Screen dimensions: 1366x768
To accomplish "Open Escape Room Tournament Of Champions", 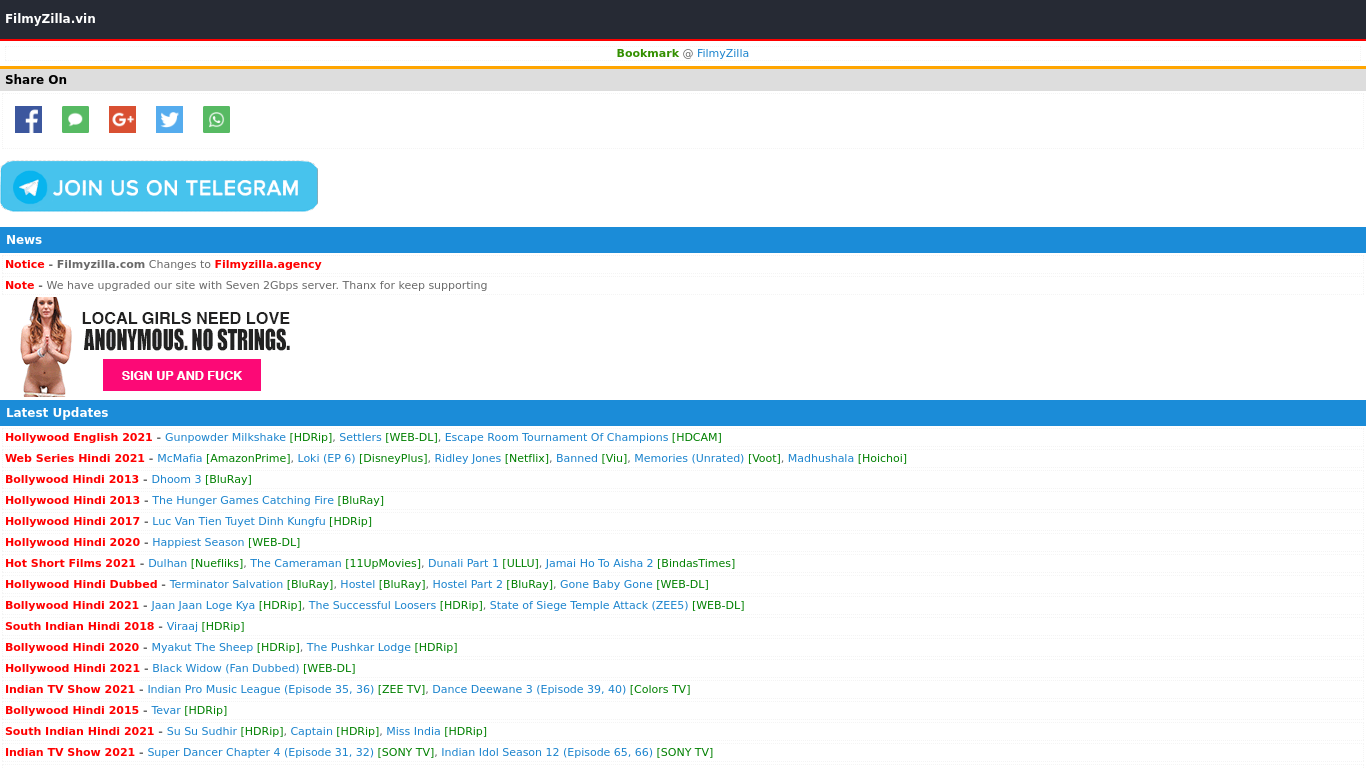I will point(556,438).
